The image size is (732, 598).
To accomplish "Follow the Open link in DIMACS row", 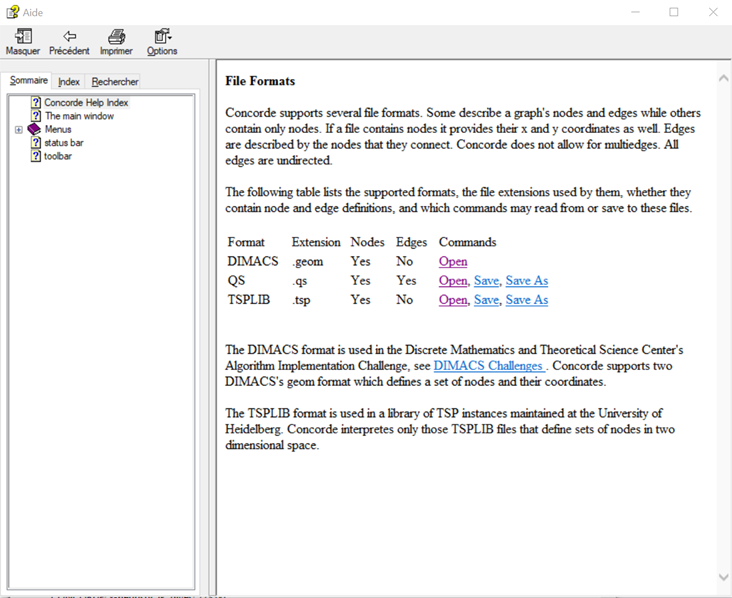I will click(453, 261).
